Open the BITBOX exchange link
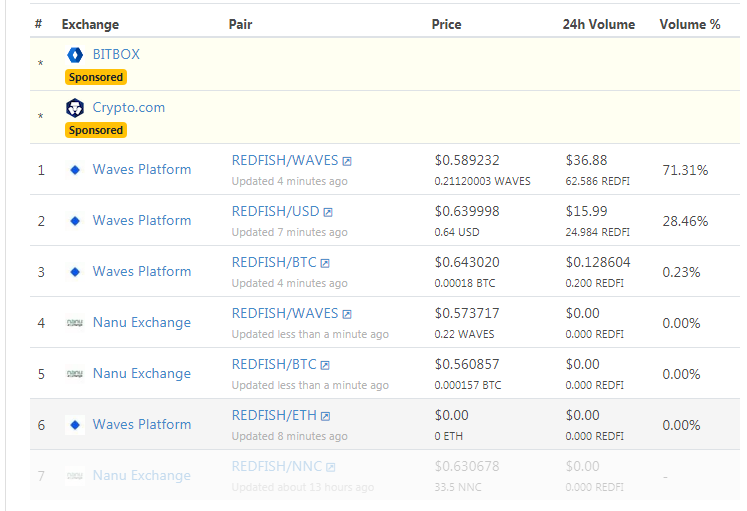 coord(116,54)
